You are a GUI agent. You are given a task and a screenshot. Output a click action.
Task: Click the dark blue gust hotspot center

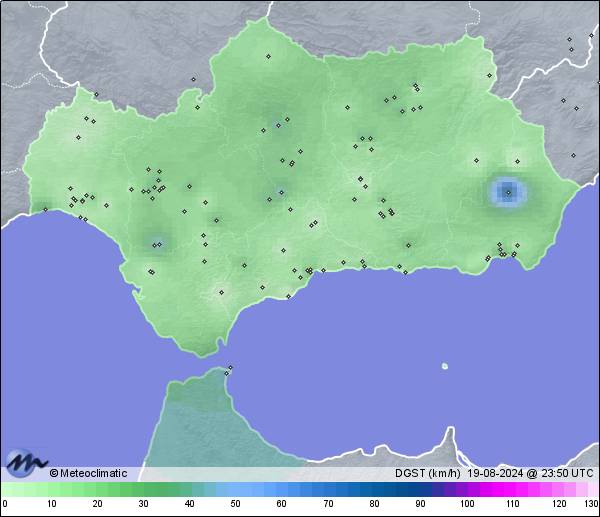pos(508,191)
